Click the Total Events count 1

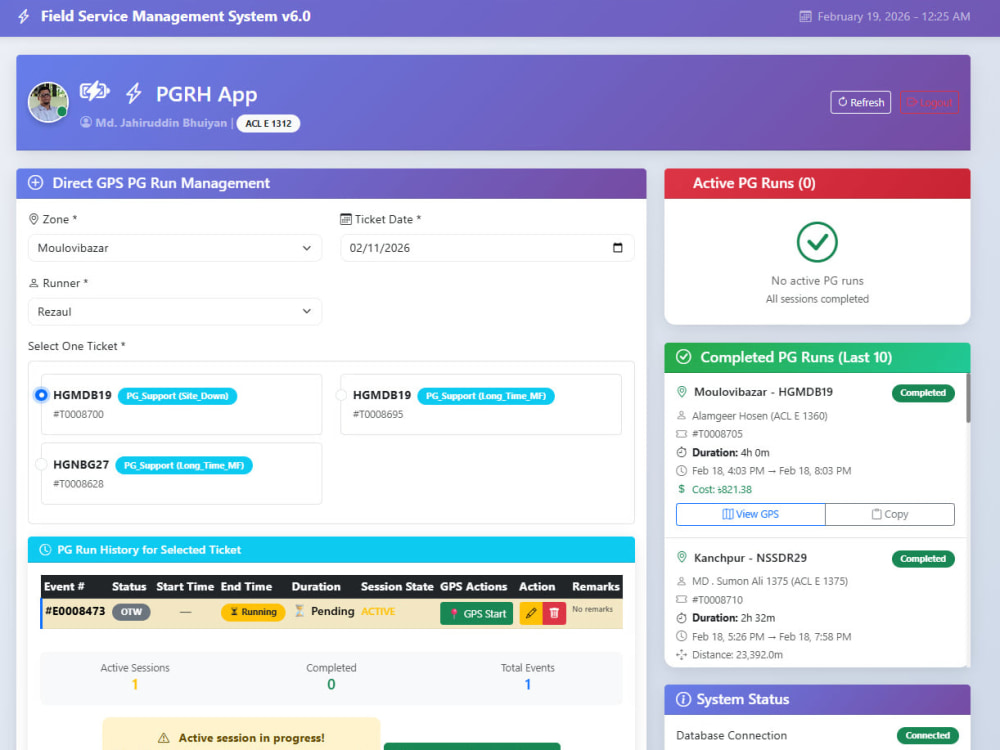pos(527,685)
